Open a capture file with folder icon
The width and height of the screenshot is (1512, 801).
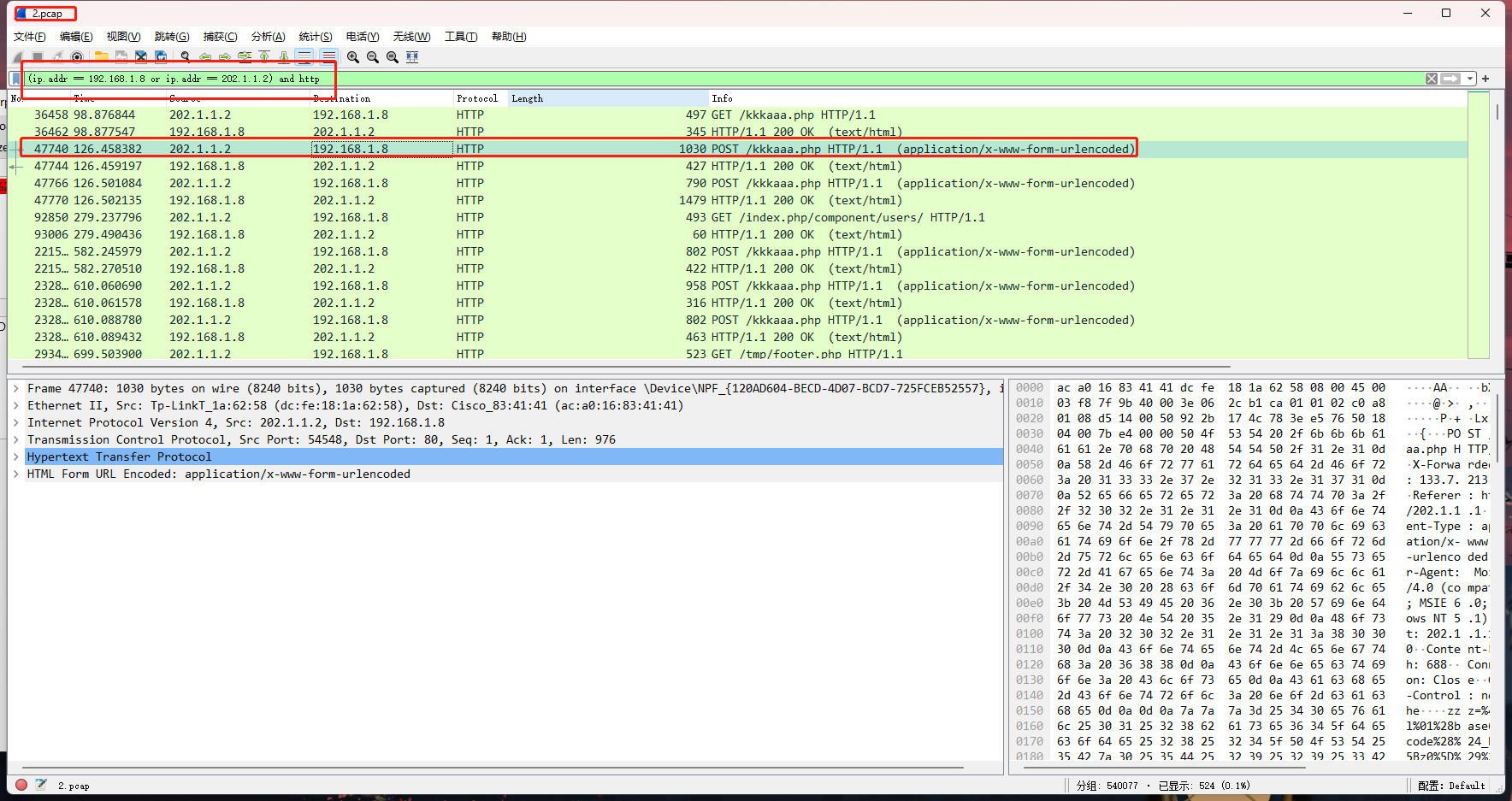click(102, 57)
